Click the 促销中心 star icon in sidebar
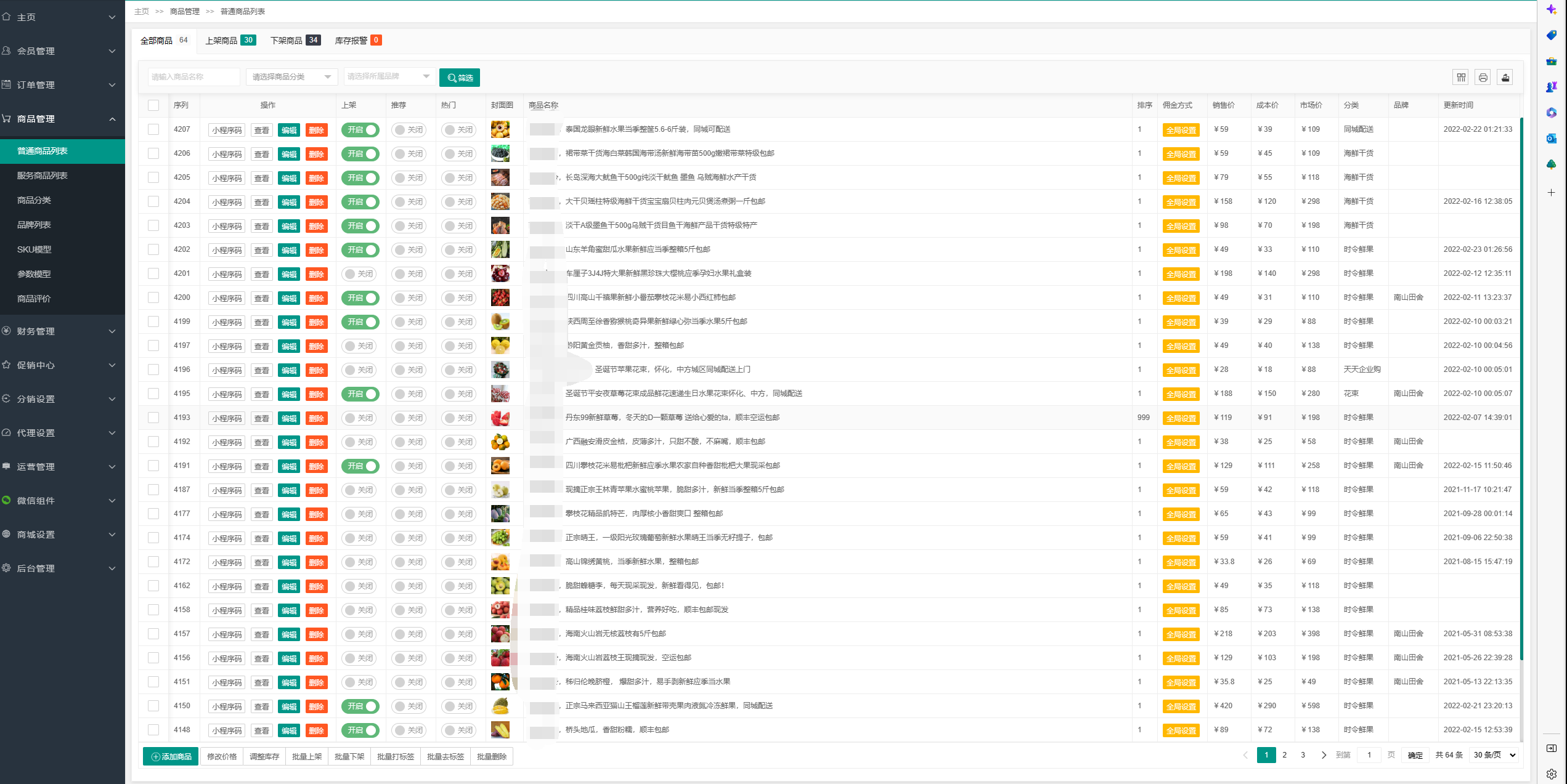The image size is (1567, 784). (6, 365)
